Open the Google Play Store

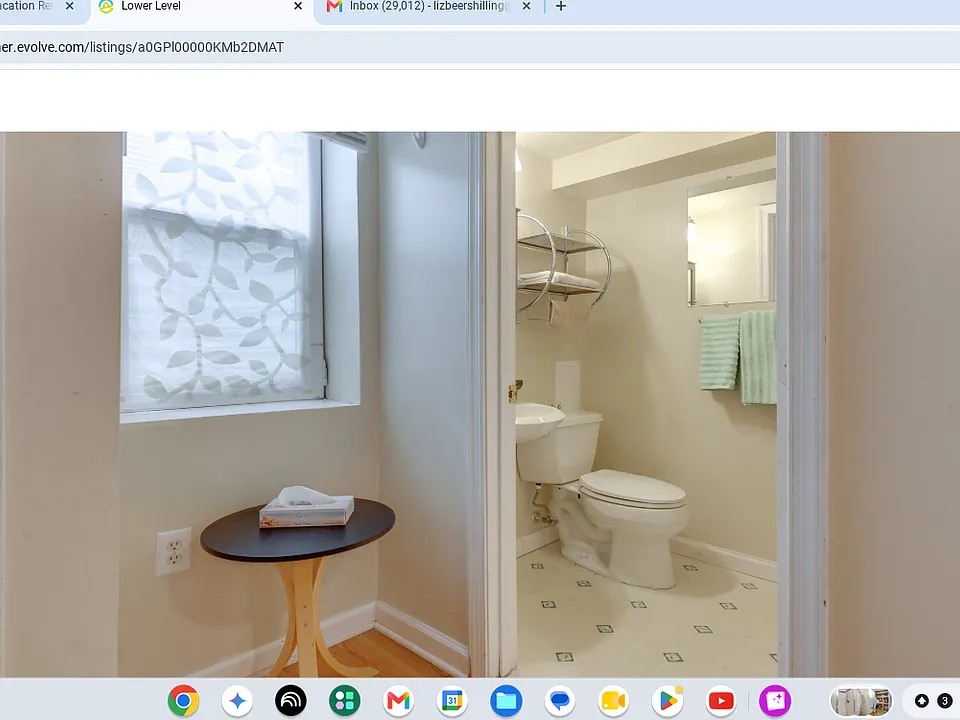tap(668, 700)
